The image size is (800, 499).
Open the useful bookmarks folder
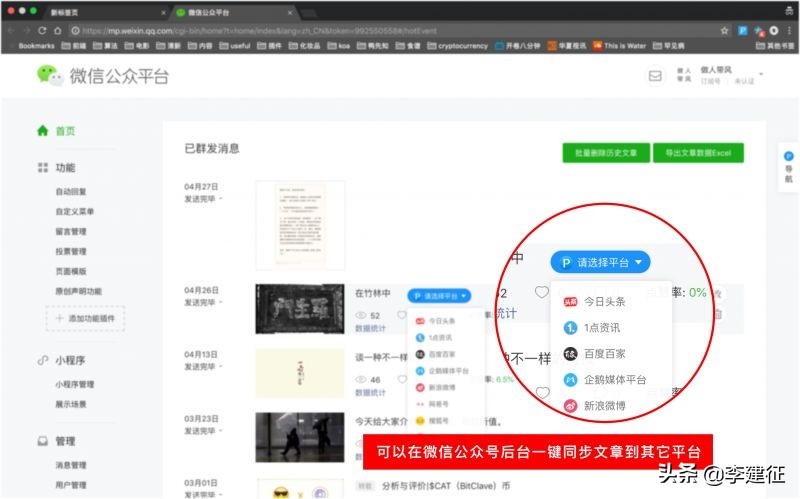[x=235, y=46]
